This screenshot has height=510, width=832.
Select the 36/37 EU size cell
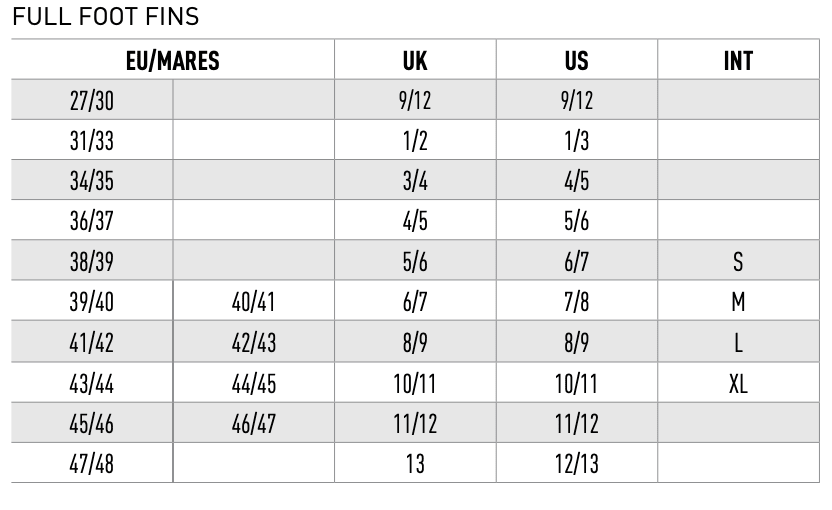pyautogui.click(x=92, y=220)
